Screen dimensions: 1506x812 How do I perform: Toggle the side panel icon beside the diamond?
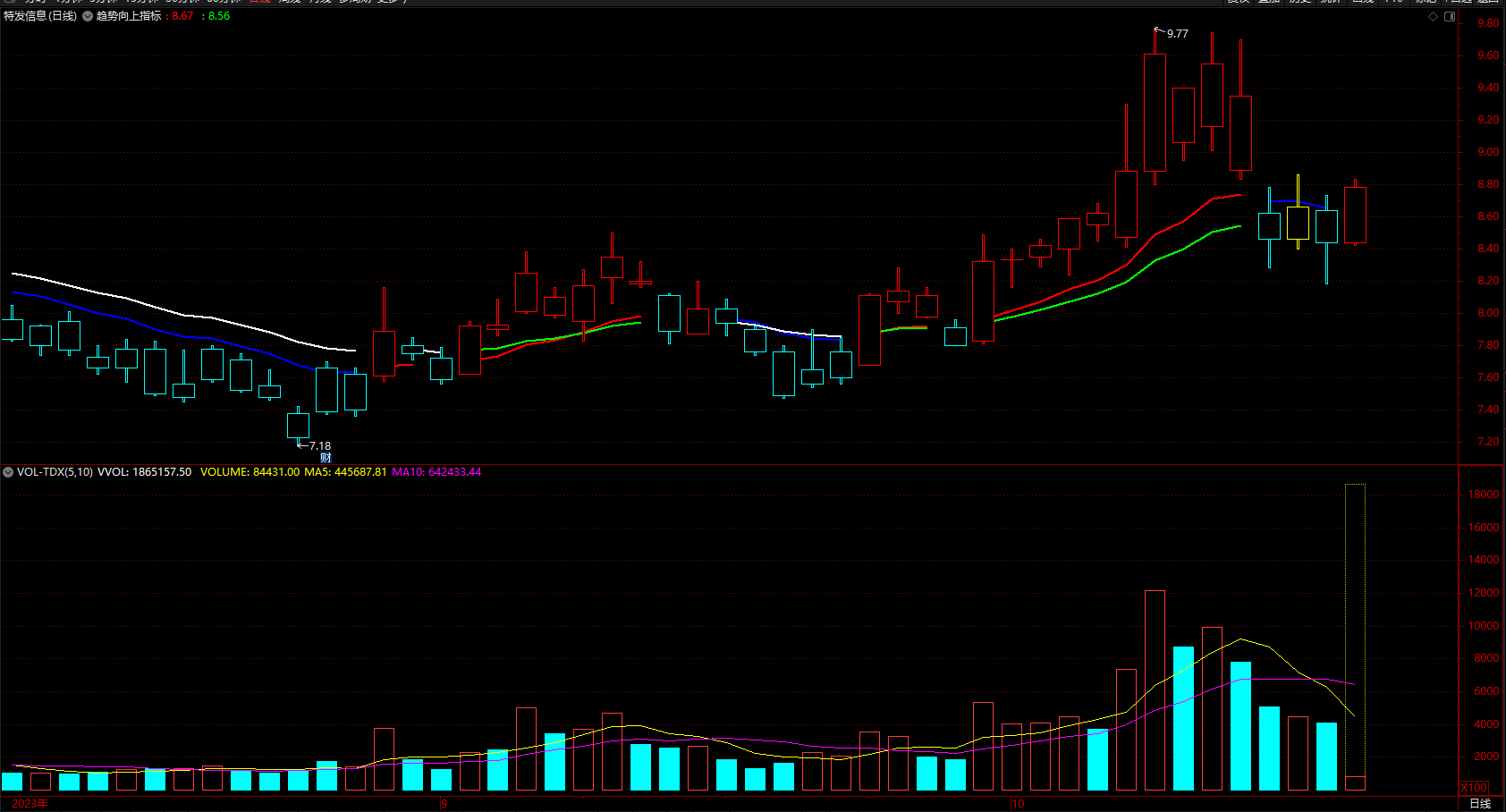(x=1450, y=16)
